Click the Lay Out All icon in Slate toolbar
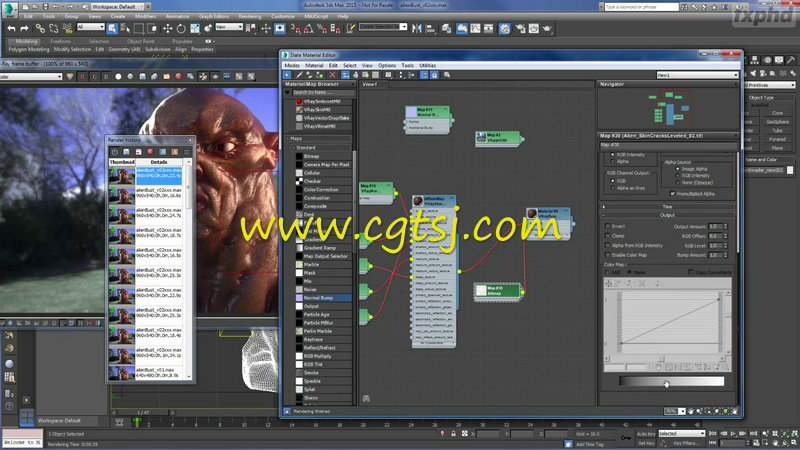The width and height of the screenshot is (800, 450). 401,75
